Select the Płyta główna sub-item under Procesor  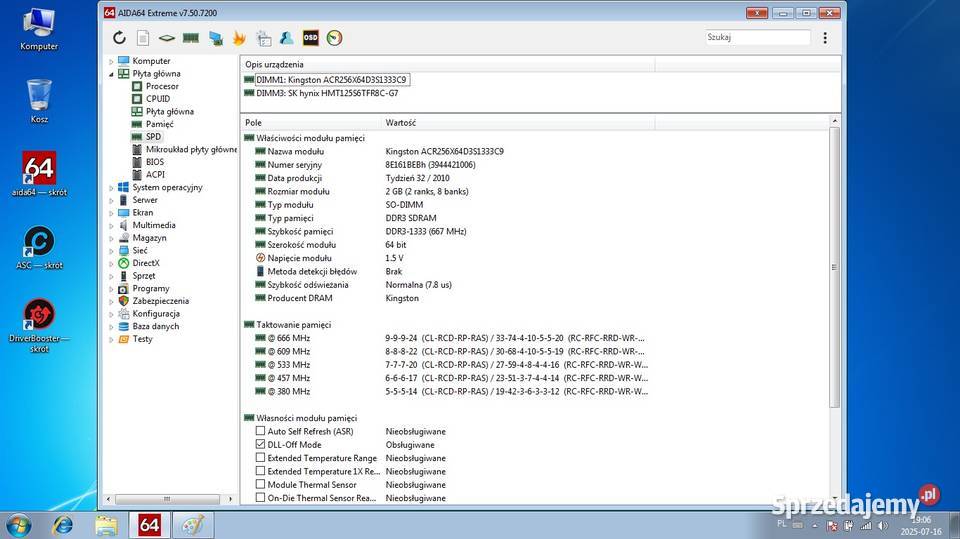[170, 111]
